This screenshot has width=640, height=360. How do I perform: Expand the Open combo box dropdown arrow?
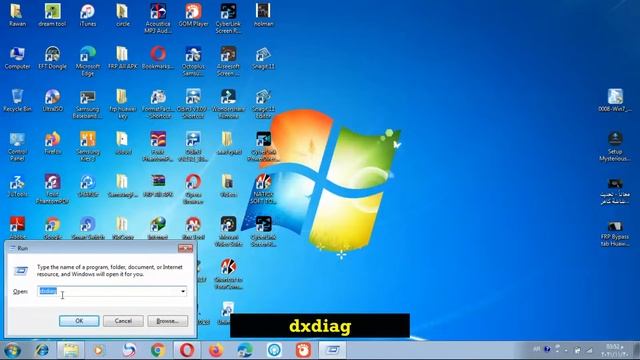[x=183, y=291]
